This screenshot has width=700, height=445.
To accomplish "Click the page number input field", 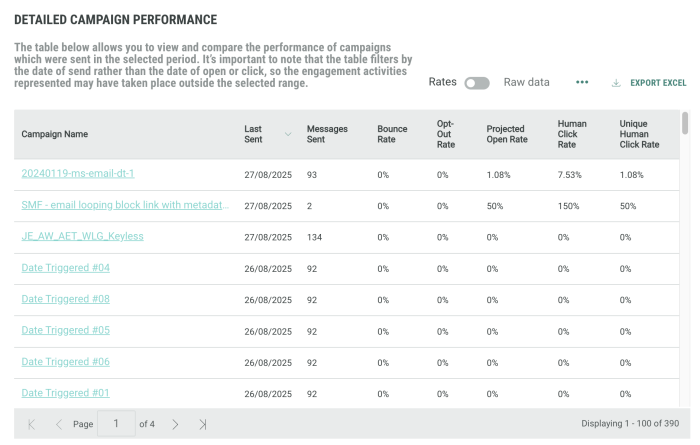I will (x=116, y=424).
